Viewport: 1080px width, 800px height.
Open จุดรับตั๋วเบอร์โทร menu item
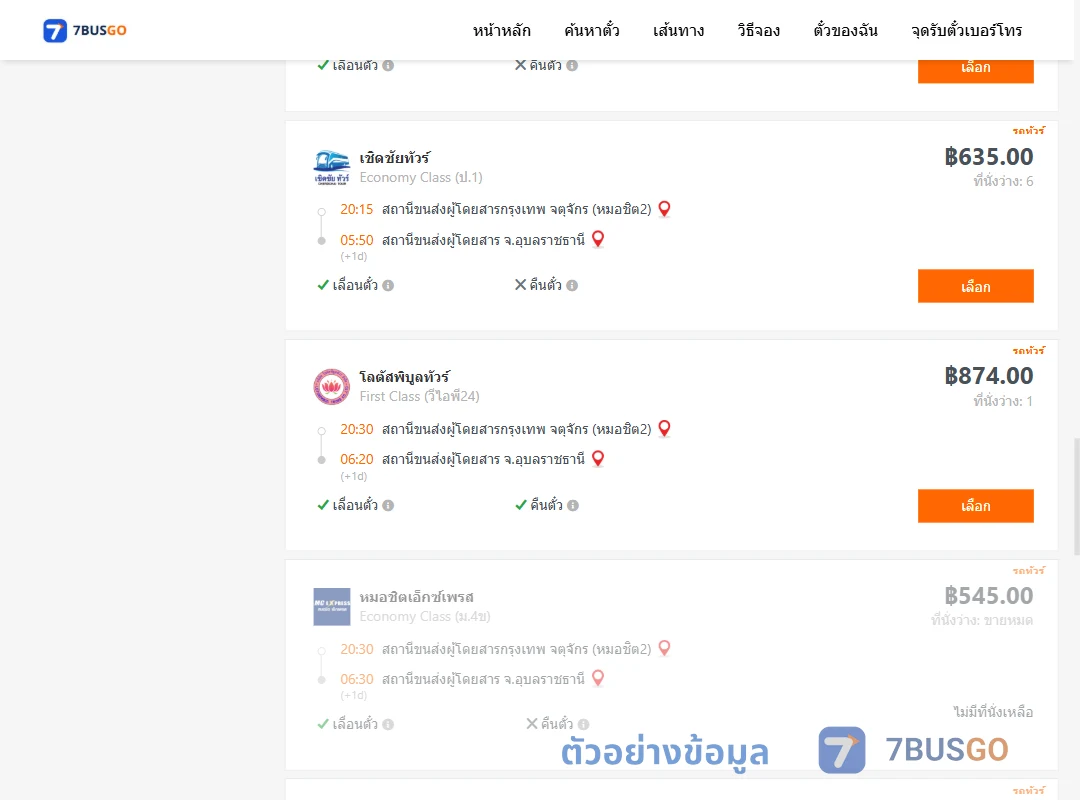pyautogui.click(x=966, y=30)
